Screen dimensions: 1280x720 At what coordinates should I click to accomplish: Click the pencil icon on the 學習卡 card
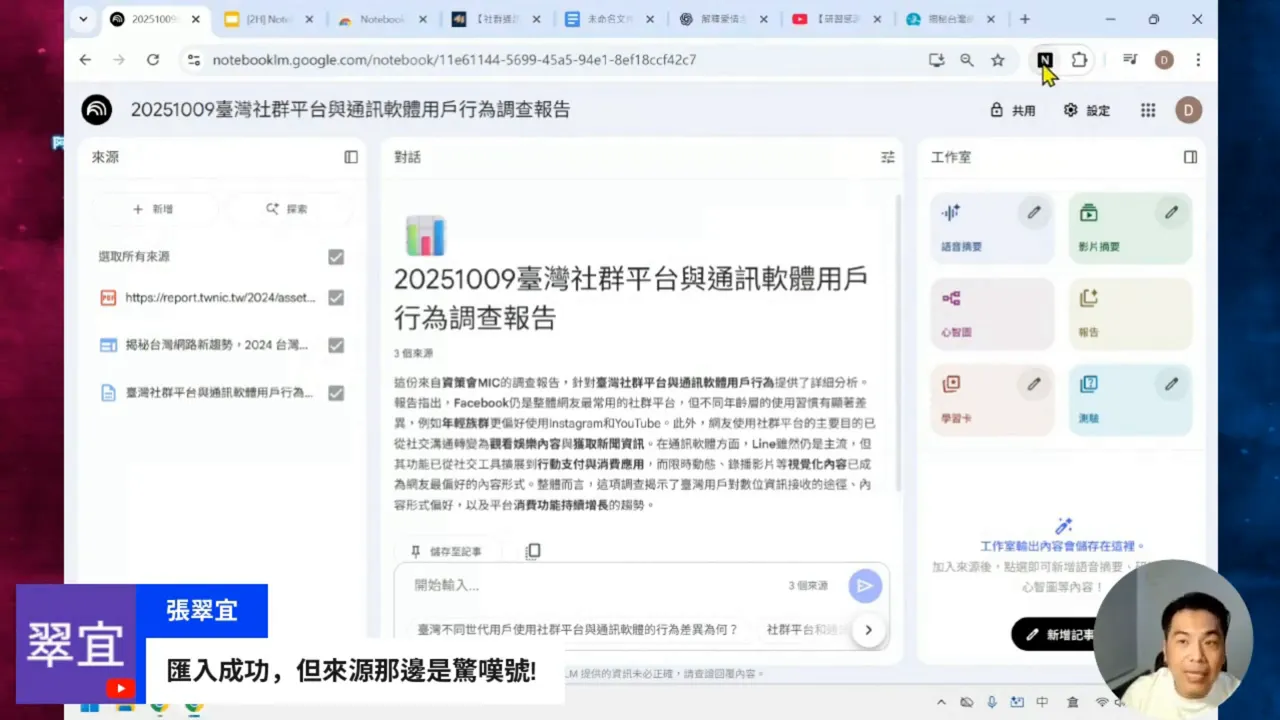click(1034, 383)
